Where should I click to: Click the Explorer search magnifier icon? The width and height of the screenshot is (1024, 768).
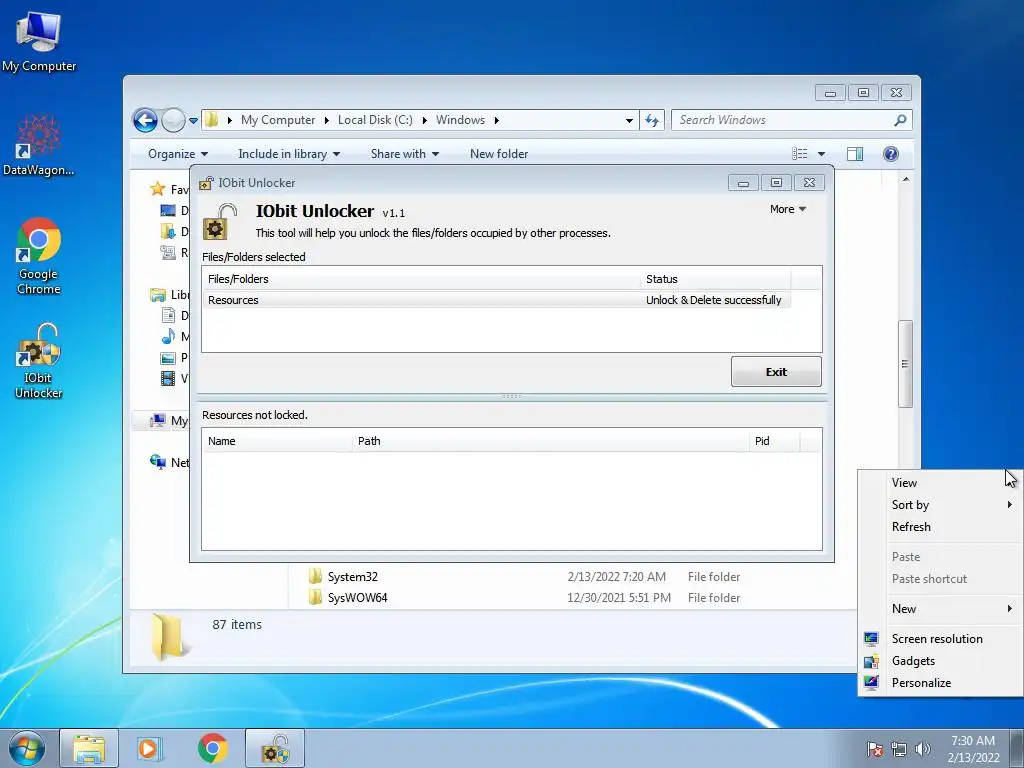[x=900, y=120]
